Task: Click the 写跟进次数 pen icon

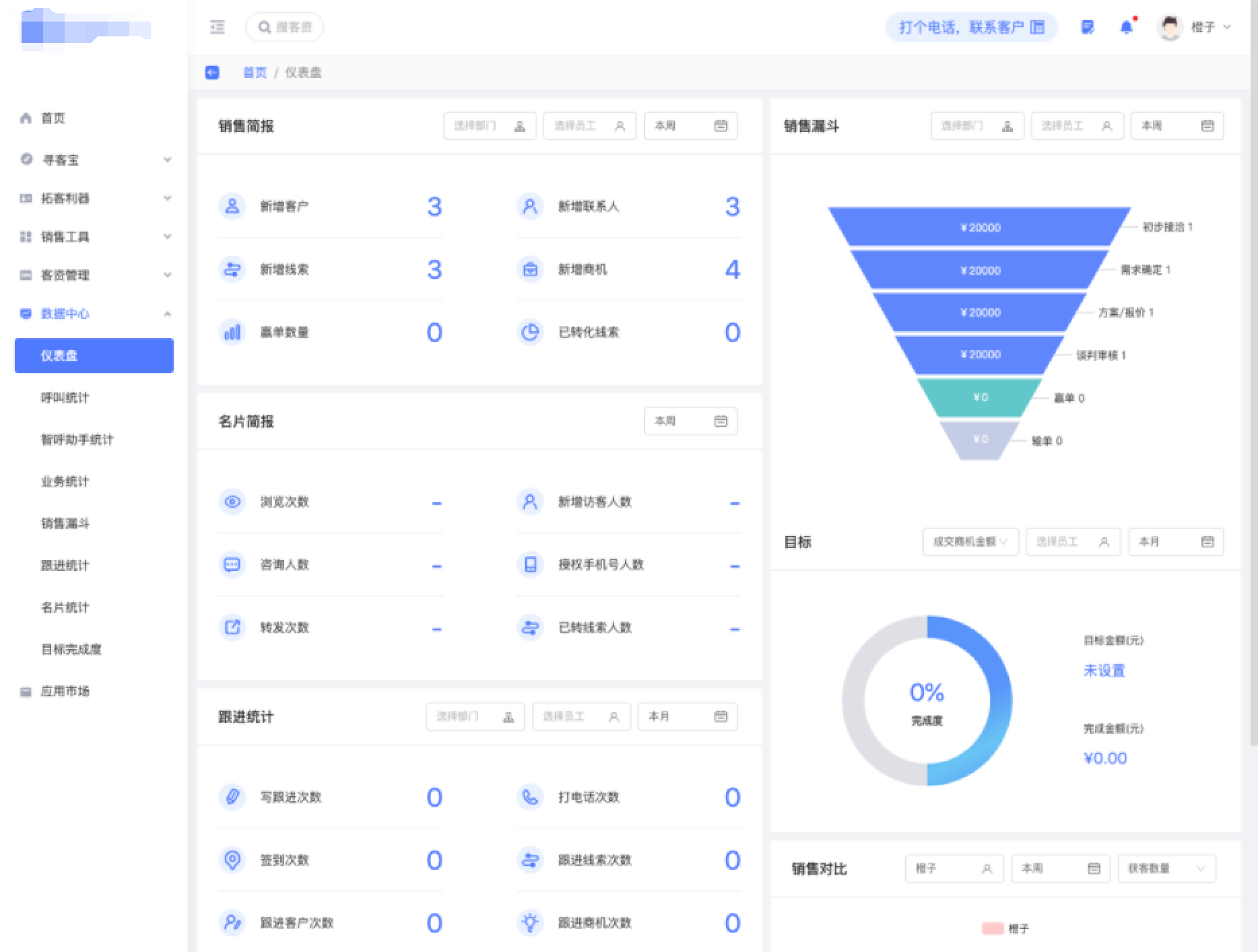Action: [232, 797]
